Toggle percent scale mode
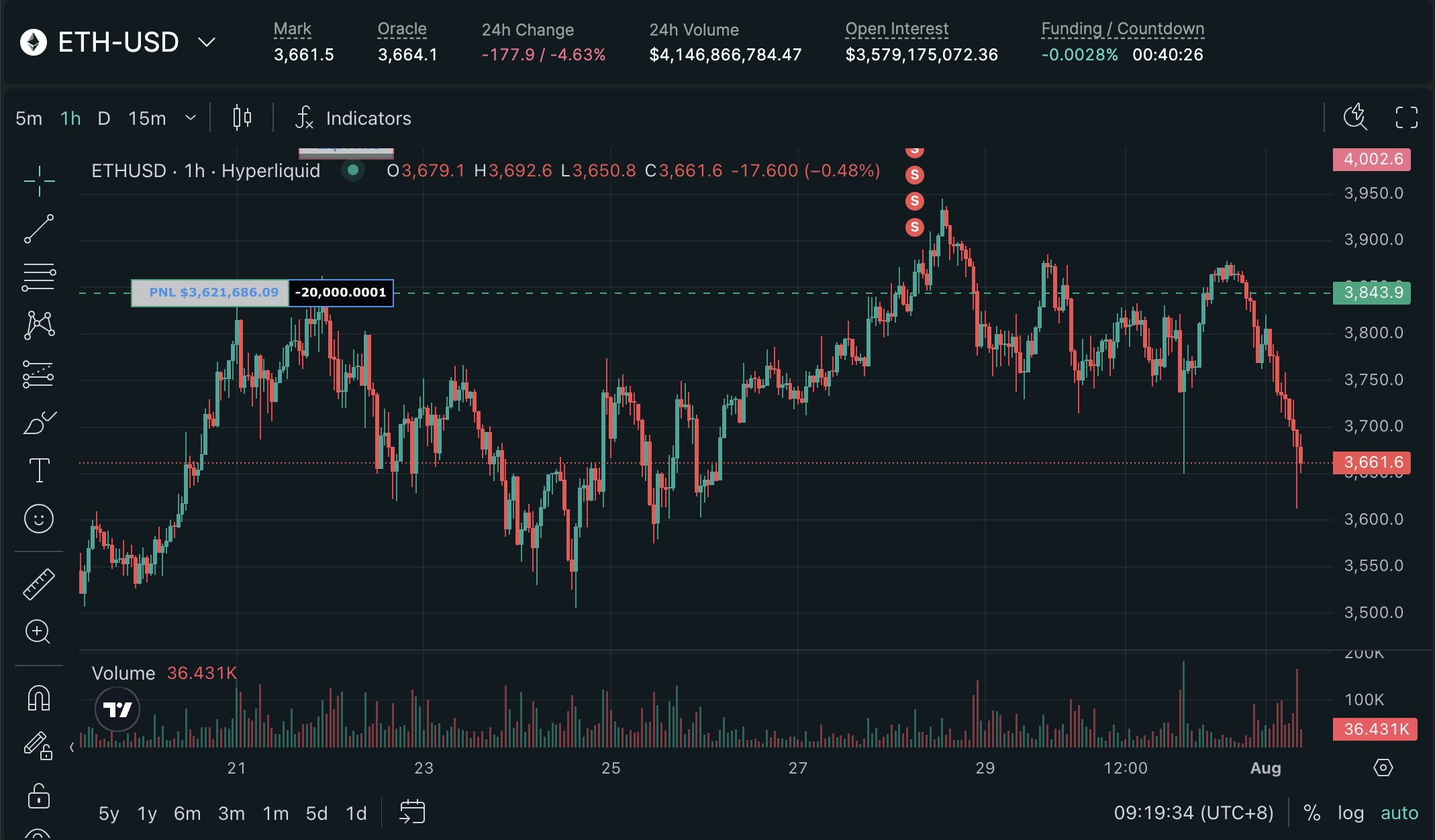The height and width of the screenshot is (840, 1435). [x=1312, y=813]
